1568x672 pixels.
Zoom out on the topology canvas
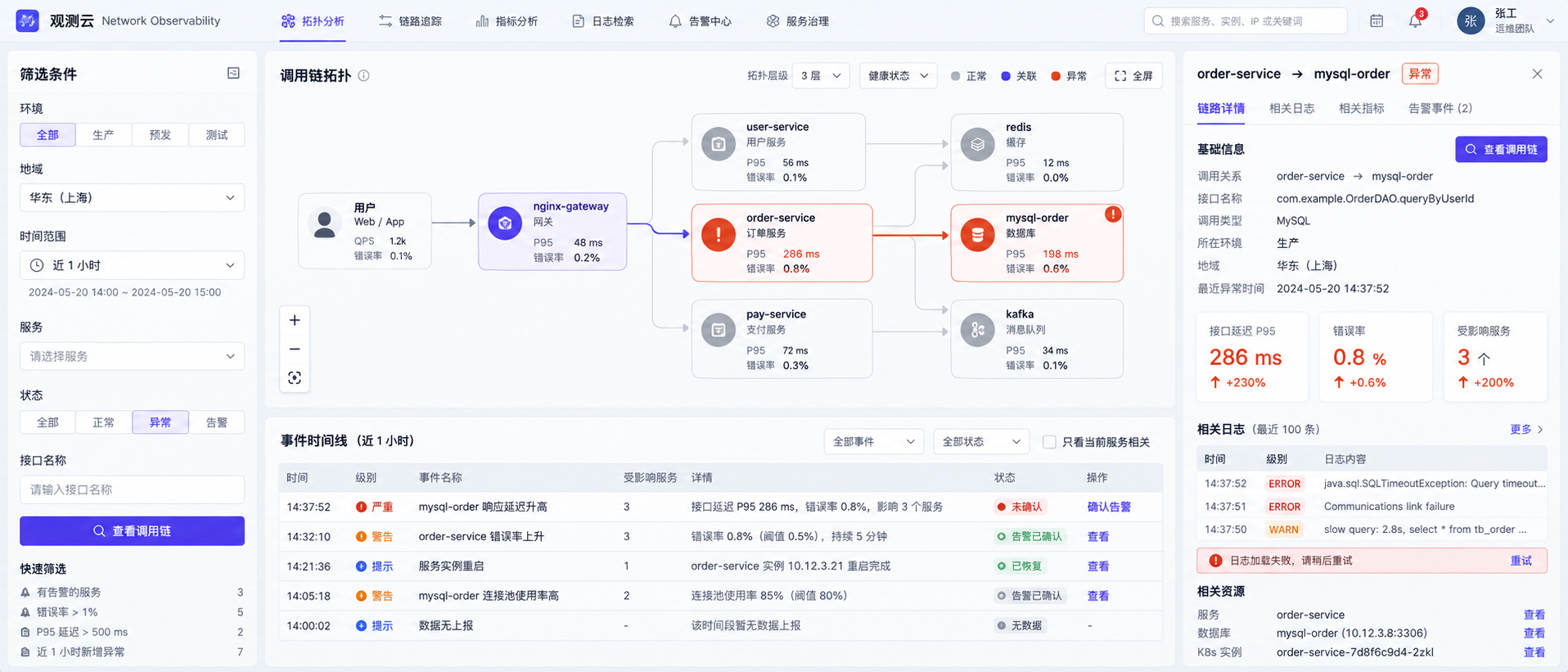pos(295,349)
